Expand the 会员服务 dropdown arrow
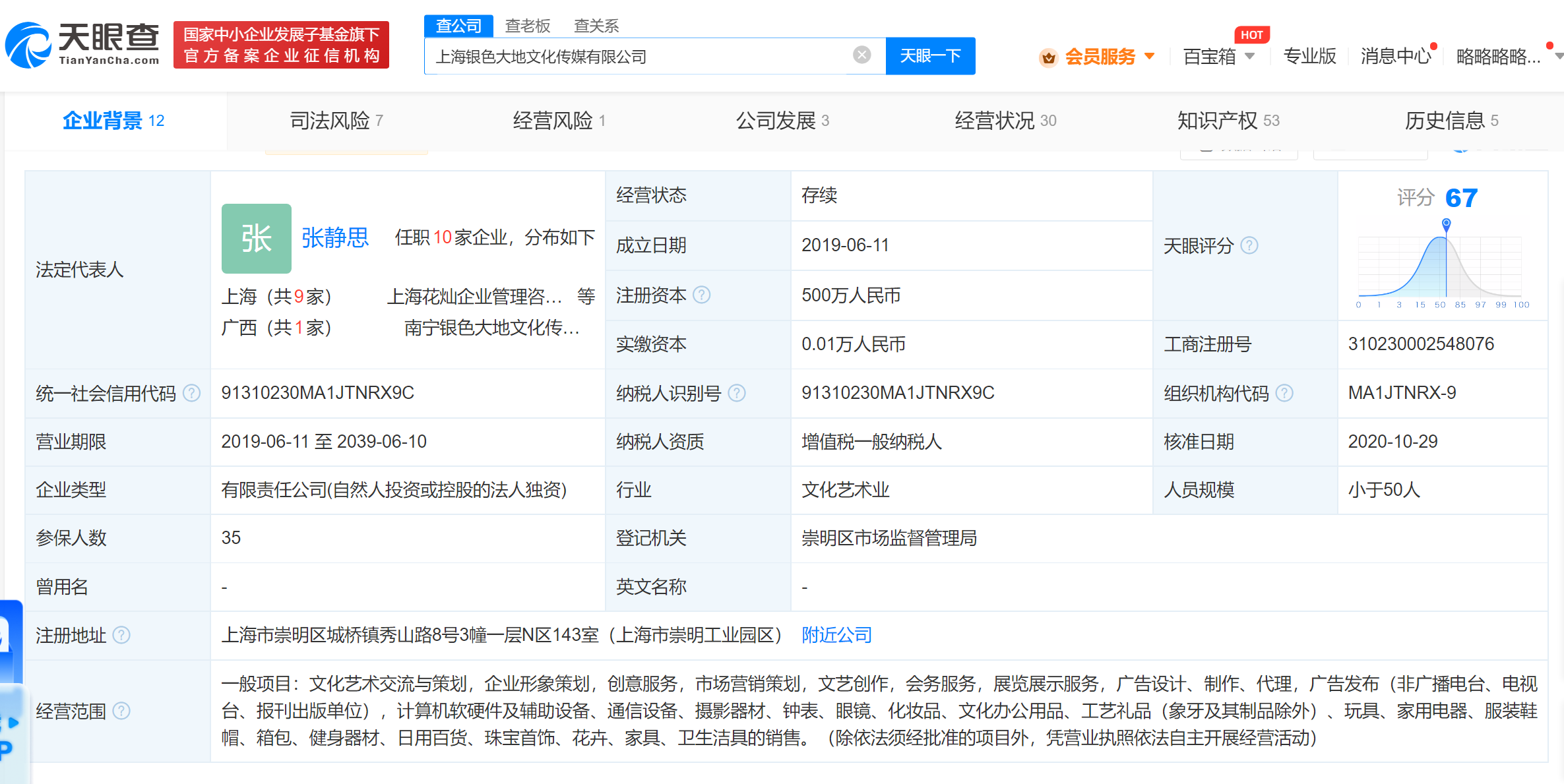The image size is (1564, 784). coord(1150,56)
